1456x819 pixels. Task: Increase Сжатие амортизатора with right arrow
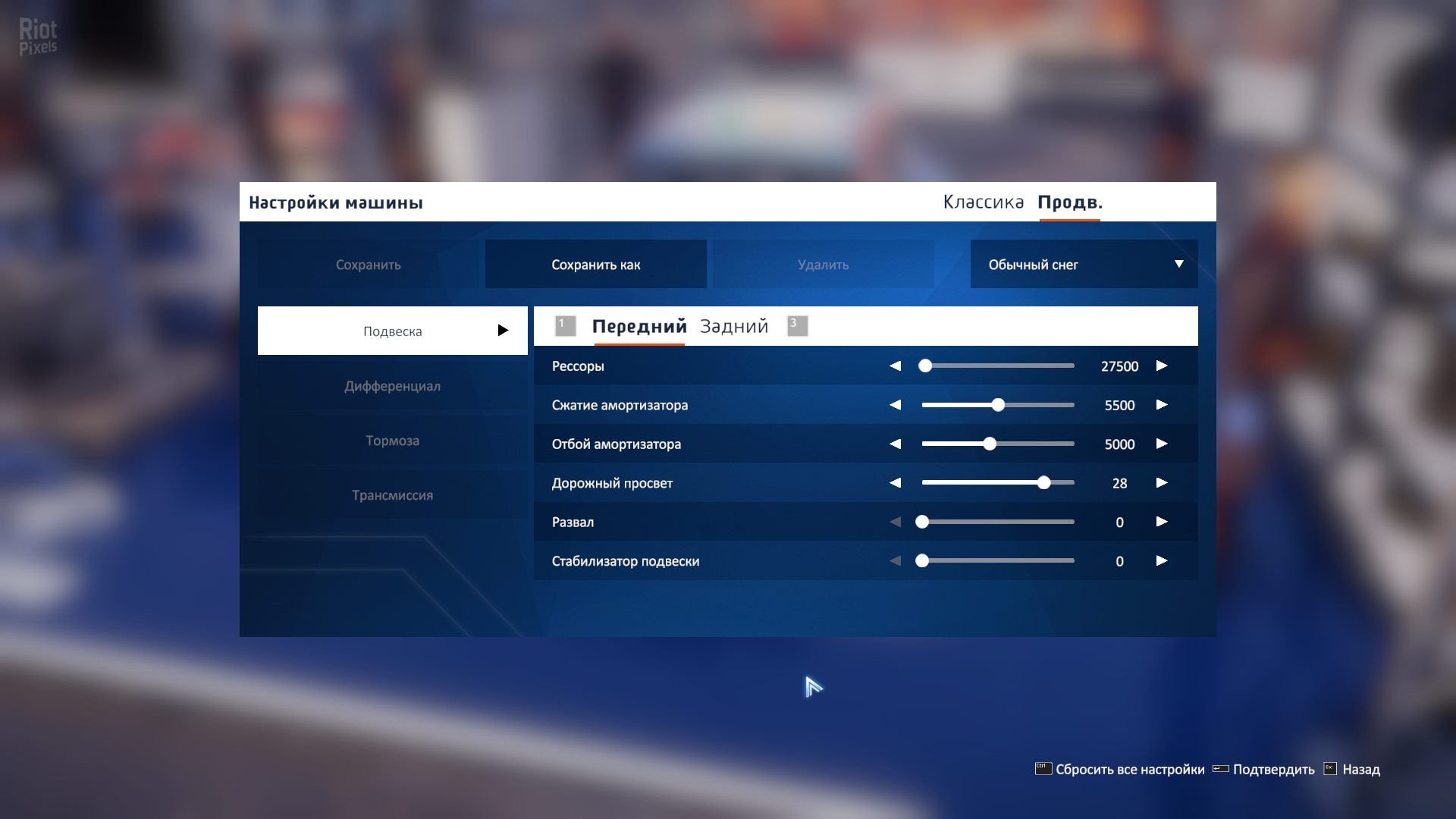tap(1161, 405)
